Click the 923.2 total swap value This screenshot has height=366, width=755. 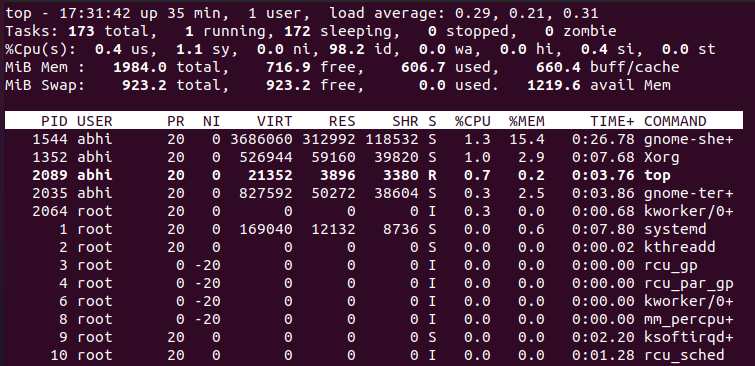click(x=144, y=85)
